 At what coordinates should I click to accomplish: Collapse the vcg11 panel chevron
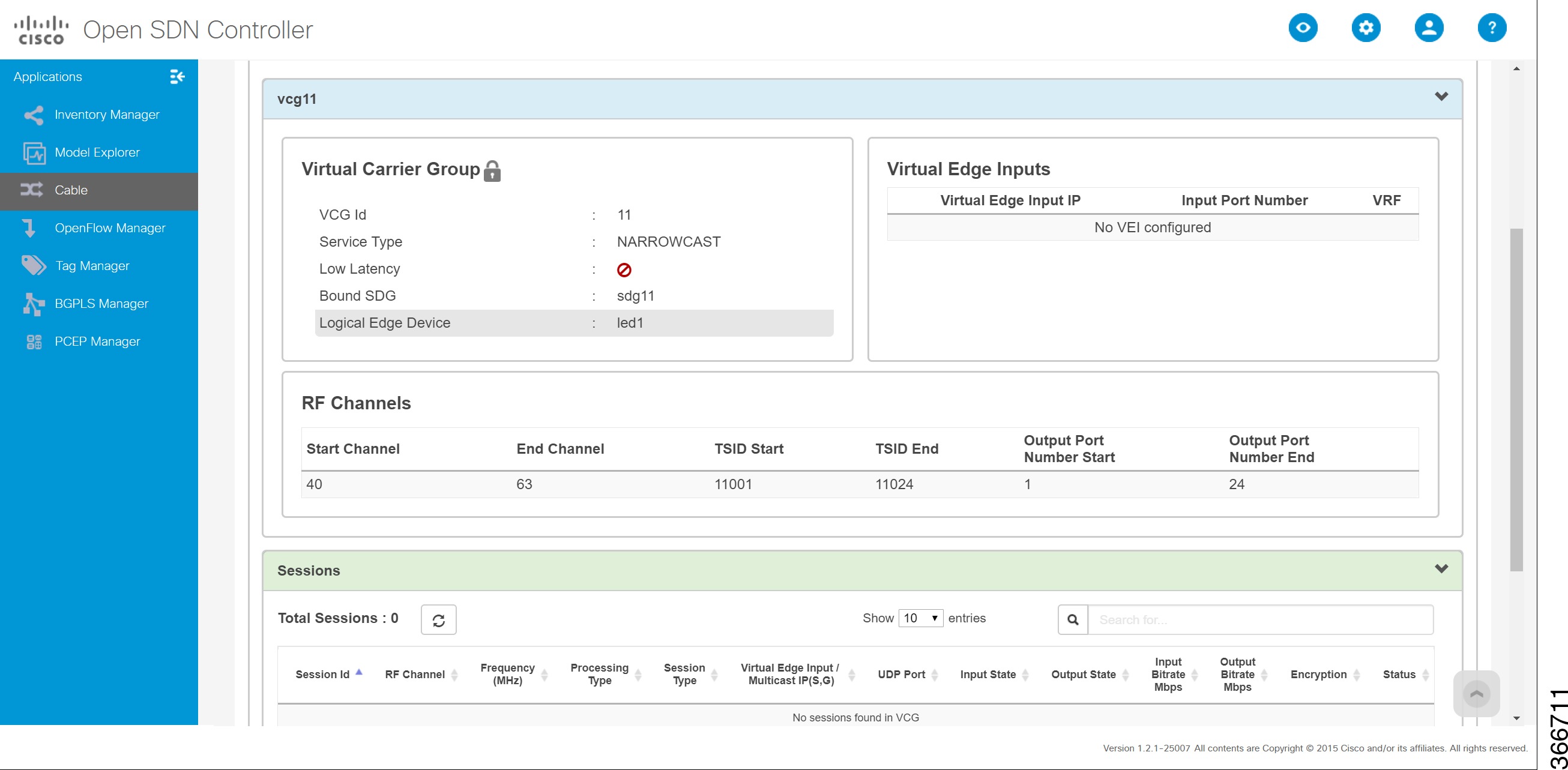(1441, 97)
